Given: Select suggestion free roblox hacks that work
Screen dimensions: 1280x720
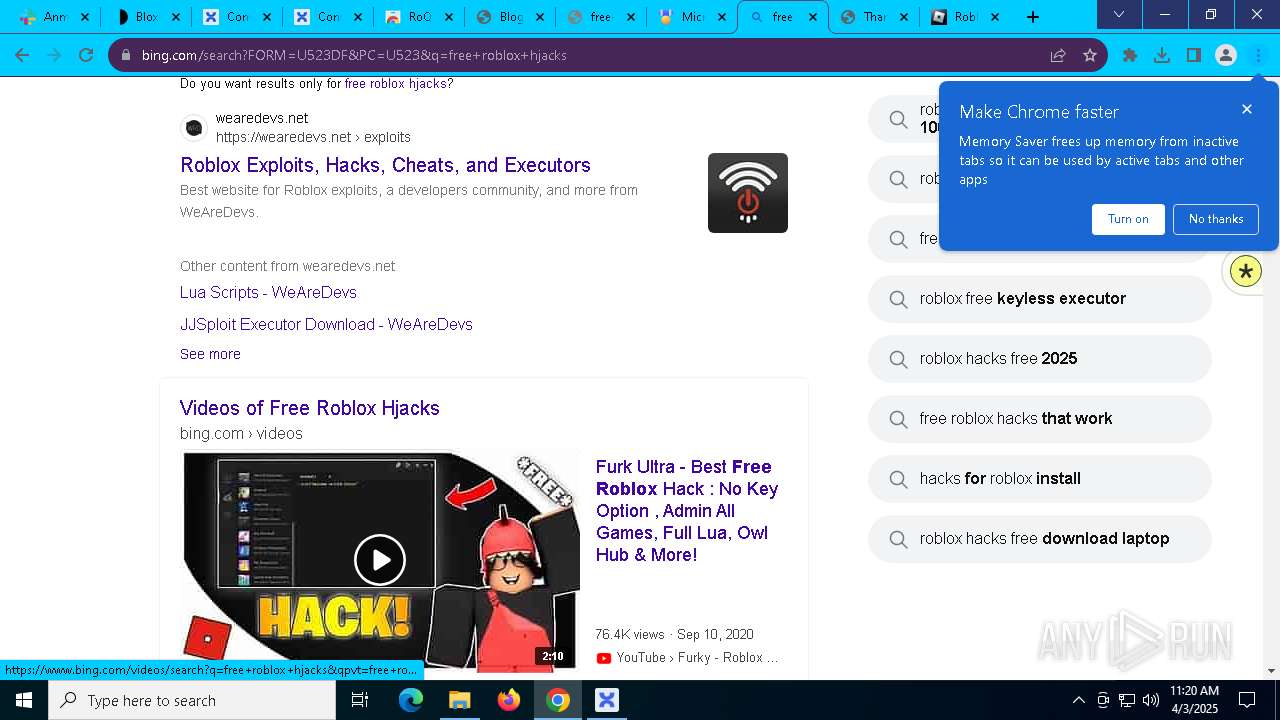Looking at the screenshot, I should point(1040,418).
